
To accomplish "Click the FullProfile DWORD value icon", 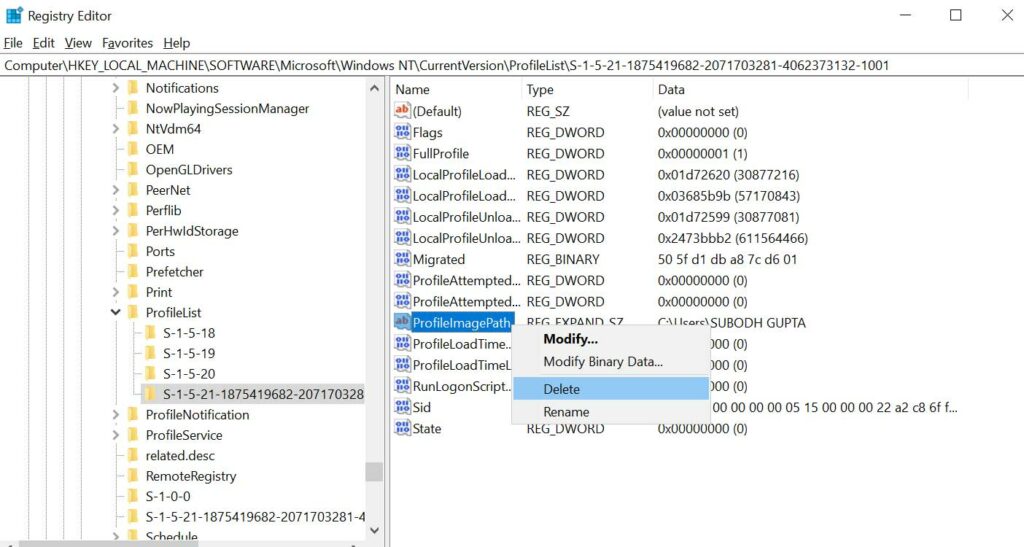I will click(402, 153).
